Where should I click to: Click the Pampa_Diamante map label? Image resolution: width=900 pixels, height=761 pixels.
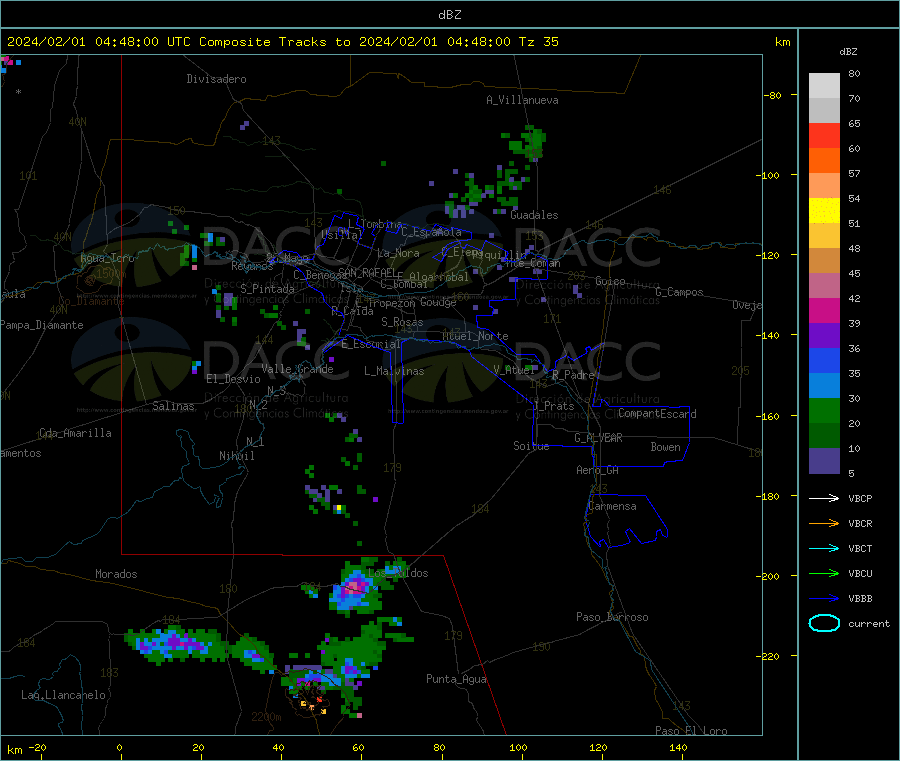tap(41, 325)
